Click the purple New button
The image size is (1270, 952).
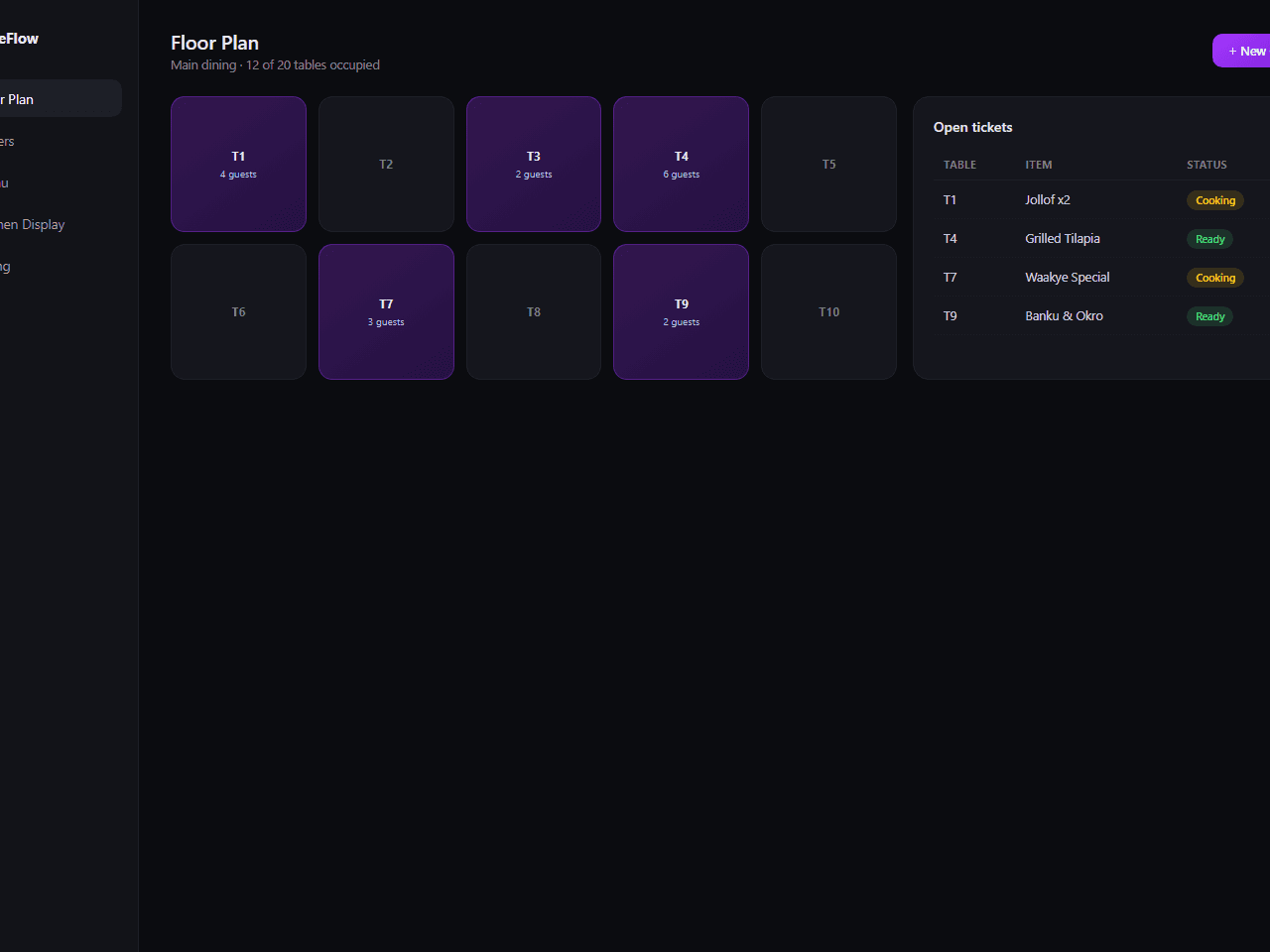(x=1242, y=51)
